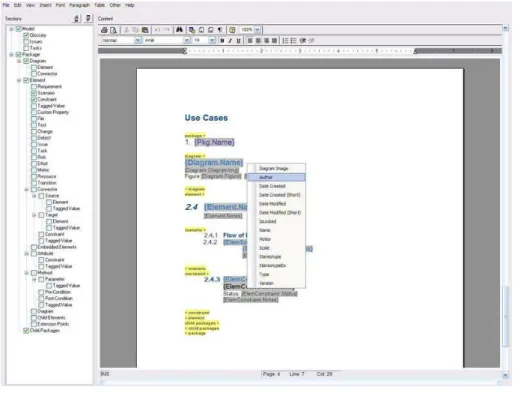Click the Undo arrow icon
The height and width of the screenshot is (393, 515).
(x=157, y=30)
